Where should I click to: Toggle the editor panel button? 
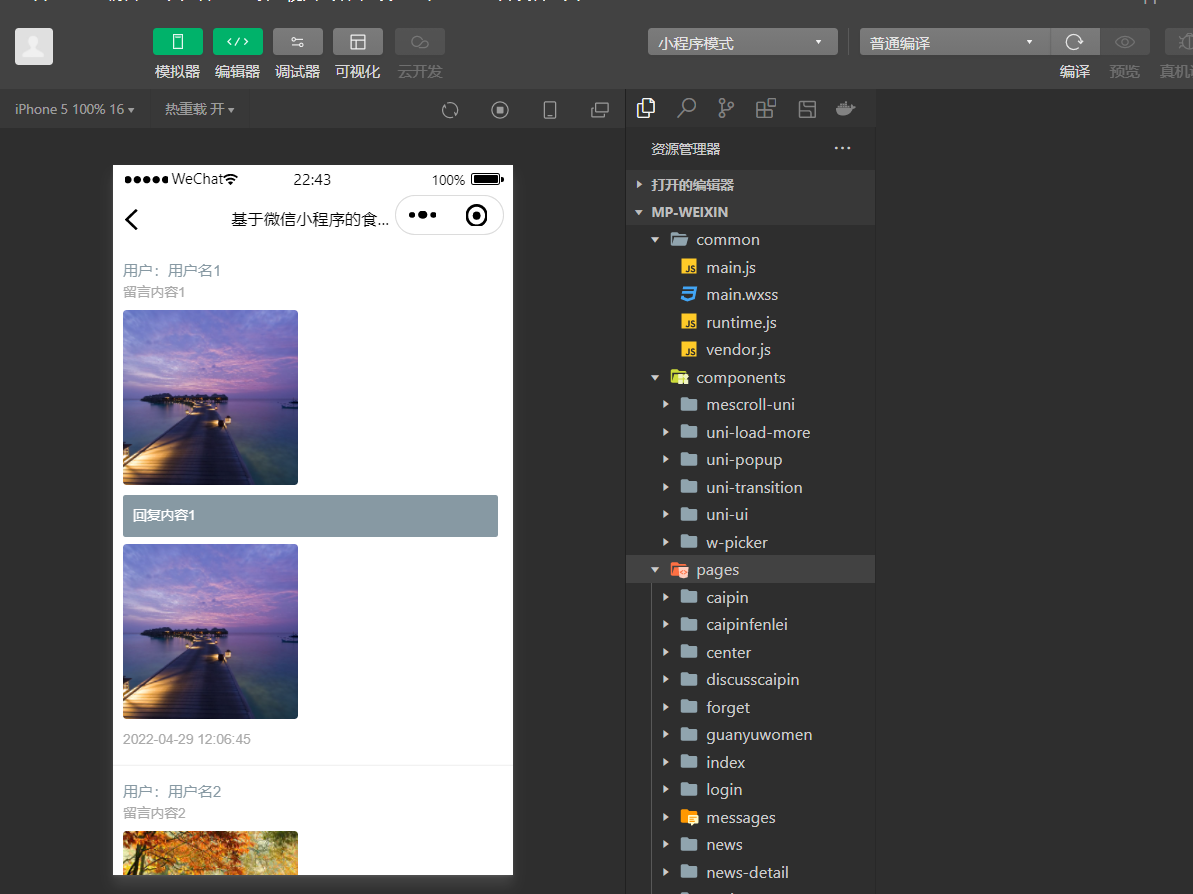[x=237, y=42]
